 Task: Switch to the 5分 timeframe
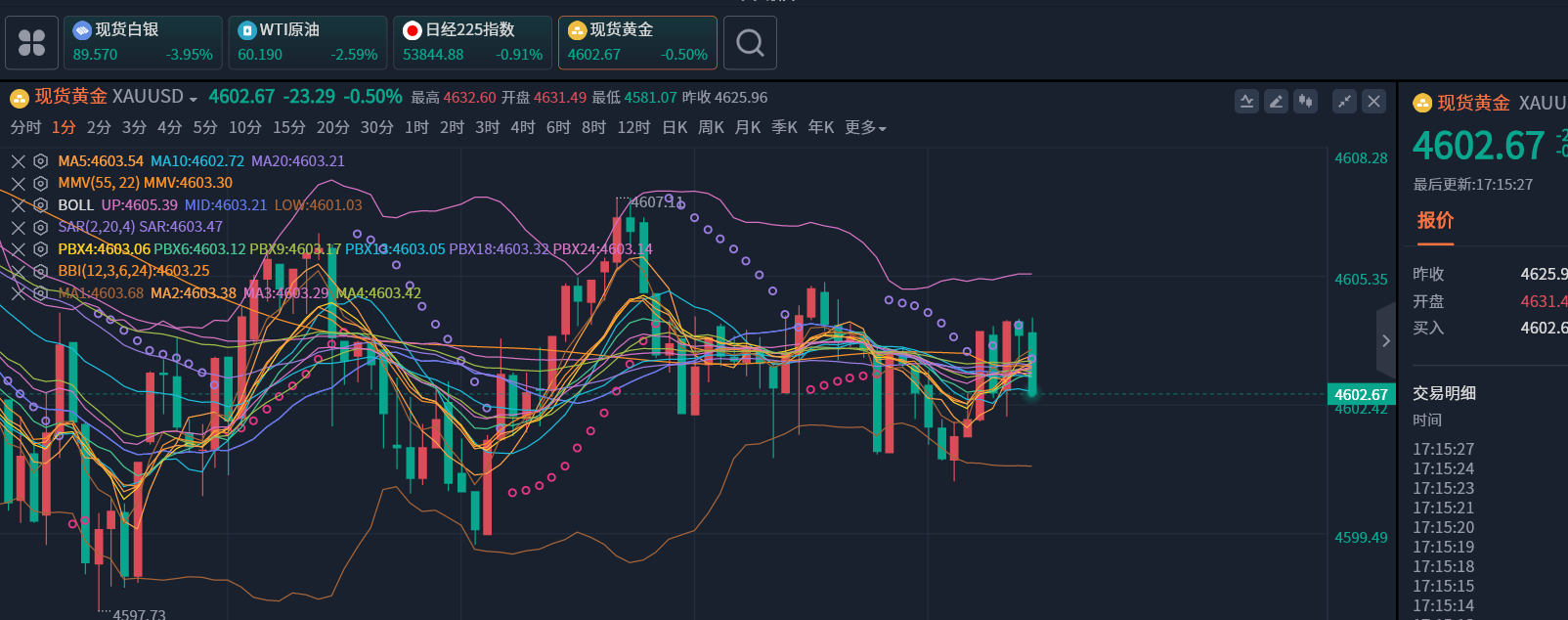coord(205,128)
